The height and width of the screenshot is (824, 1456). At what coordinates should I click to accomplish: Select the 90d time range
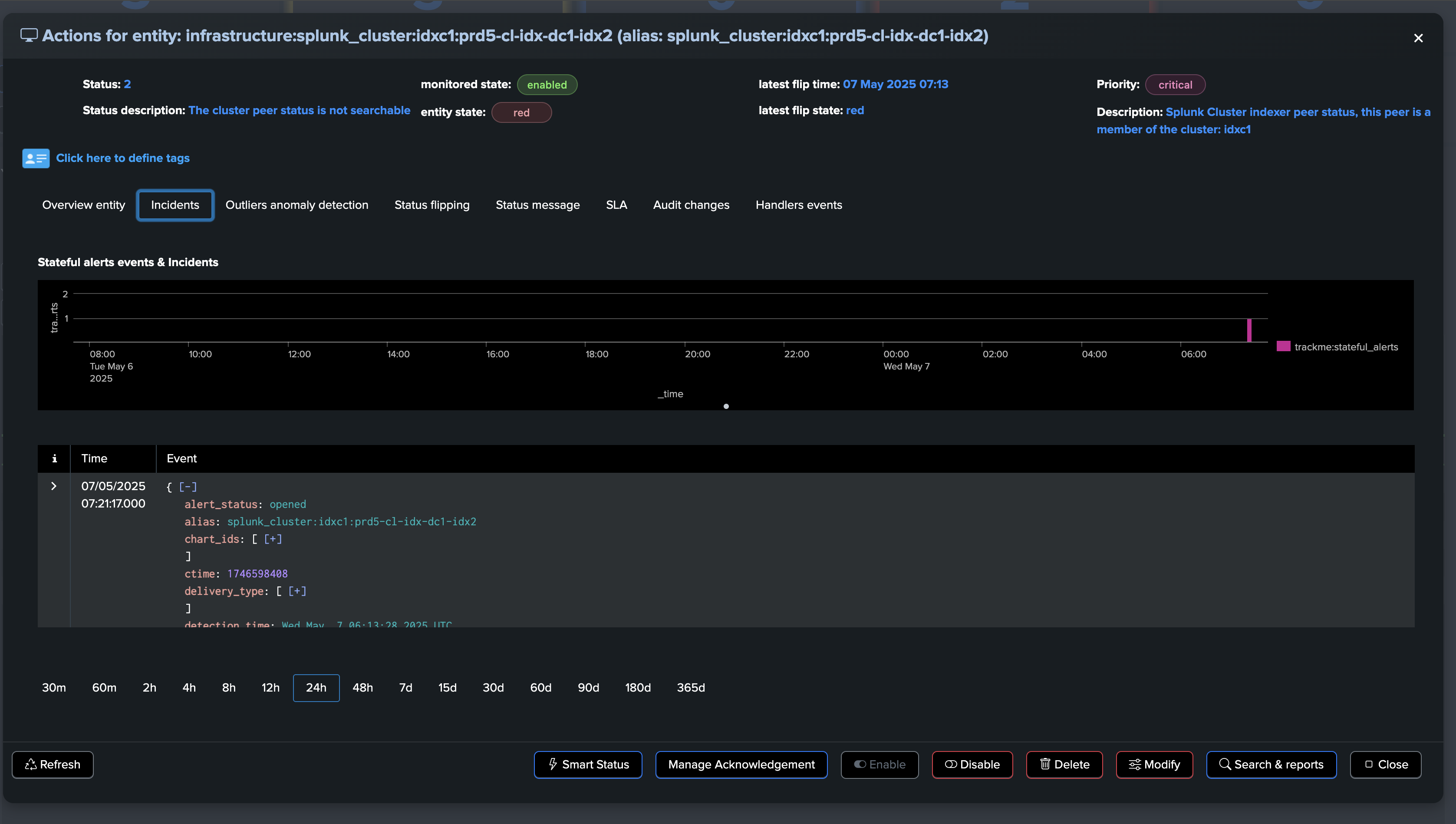pos(588,688)
